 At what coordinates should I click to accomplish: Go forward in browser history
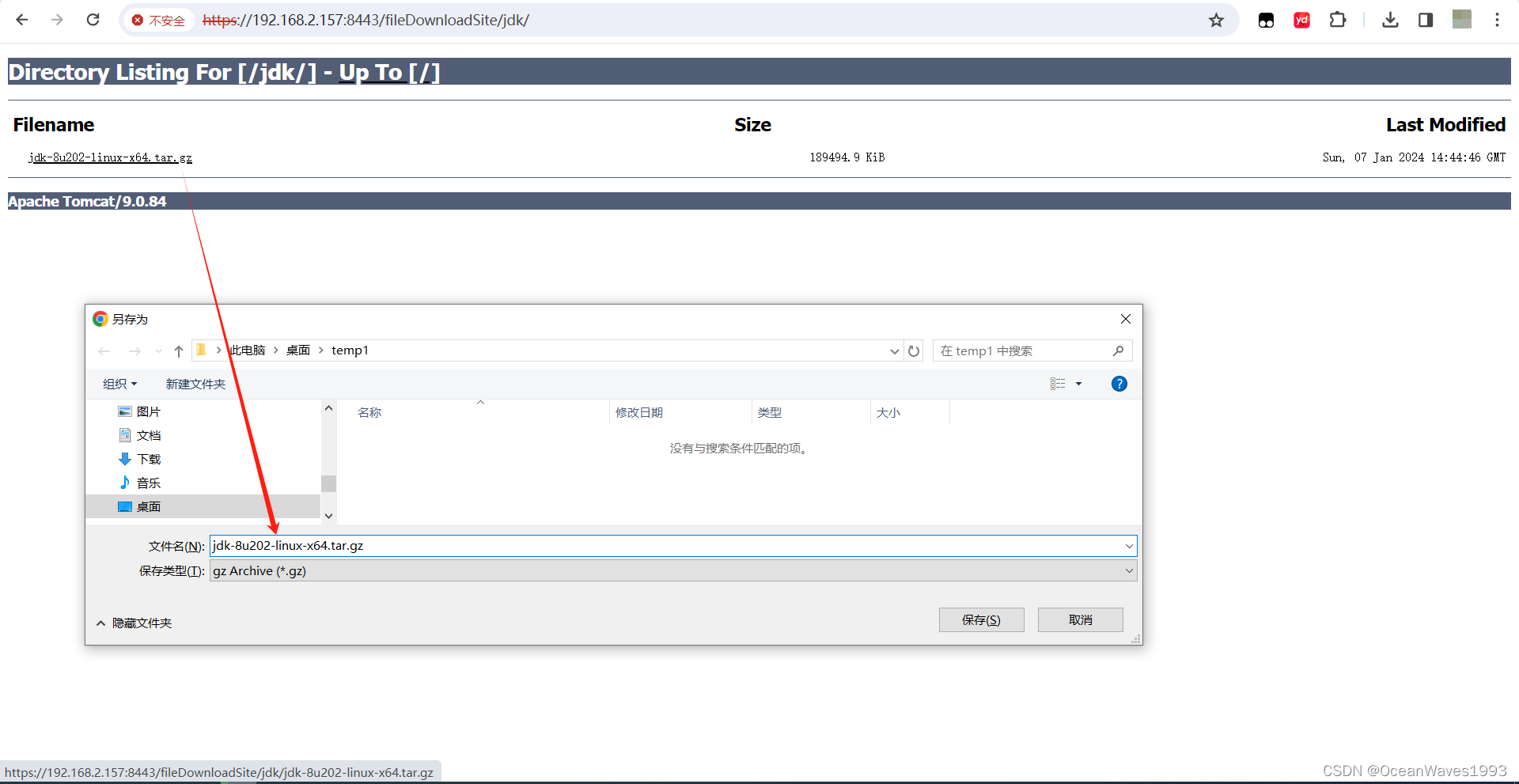[x=57, y=20]
